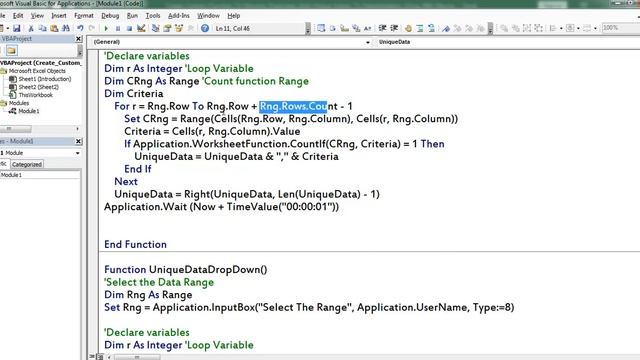Select ThisWorkbook in the project tree
Screen dimensions: 640x360
coord(36,95)
